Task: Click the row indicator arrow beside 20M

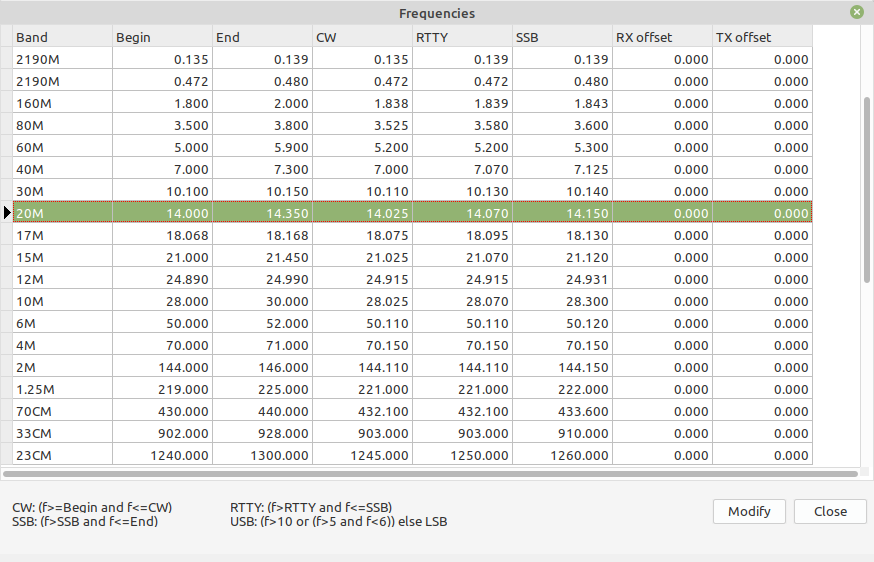Action: (x=7, y=212)
